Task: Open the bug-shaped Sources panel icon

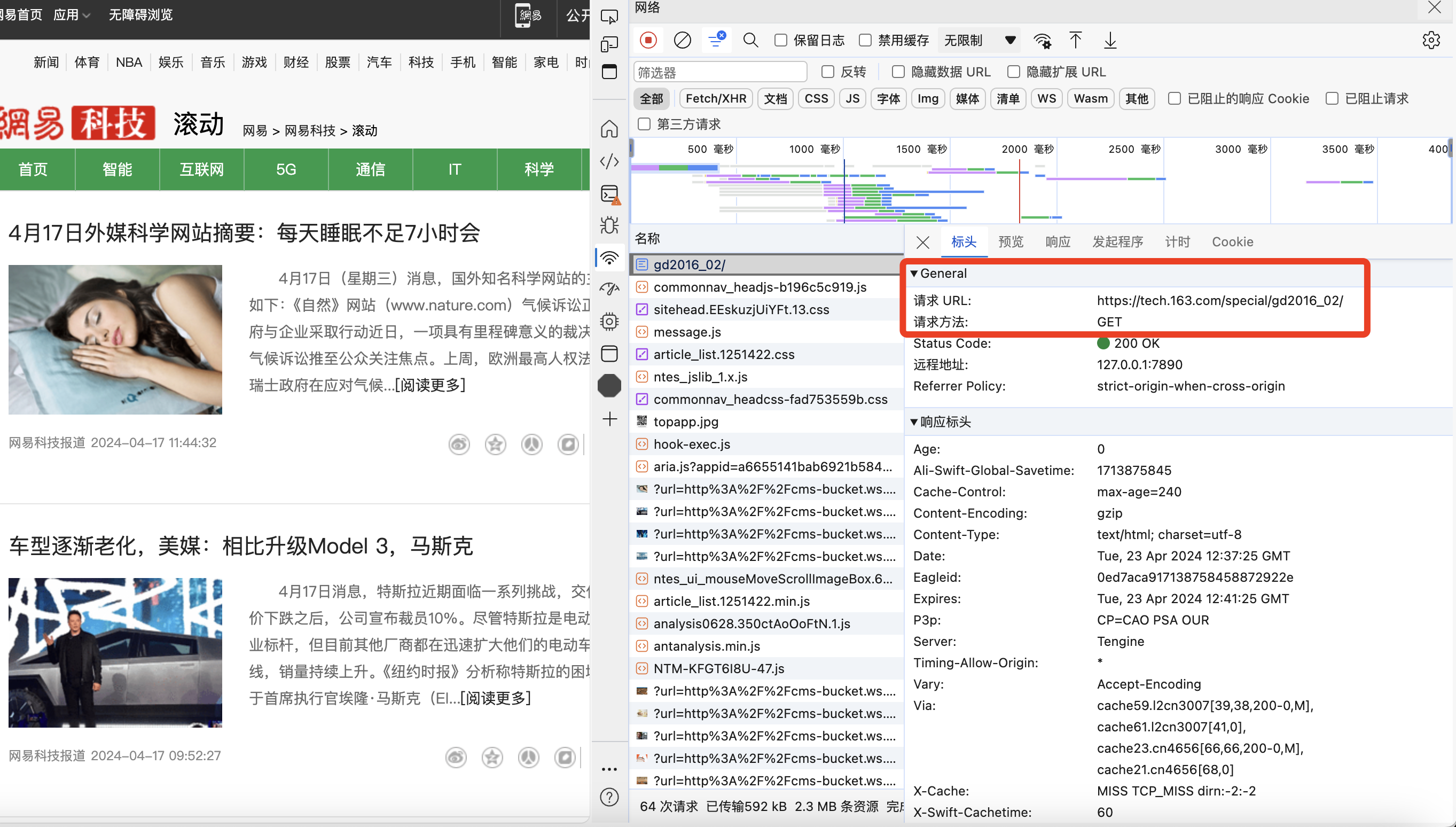Action: pos(609,225)
